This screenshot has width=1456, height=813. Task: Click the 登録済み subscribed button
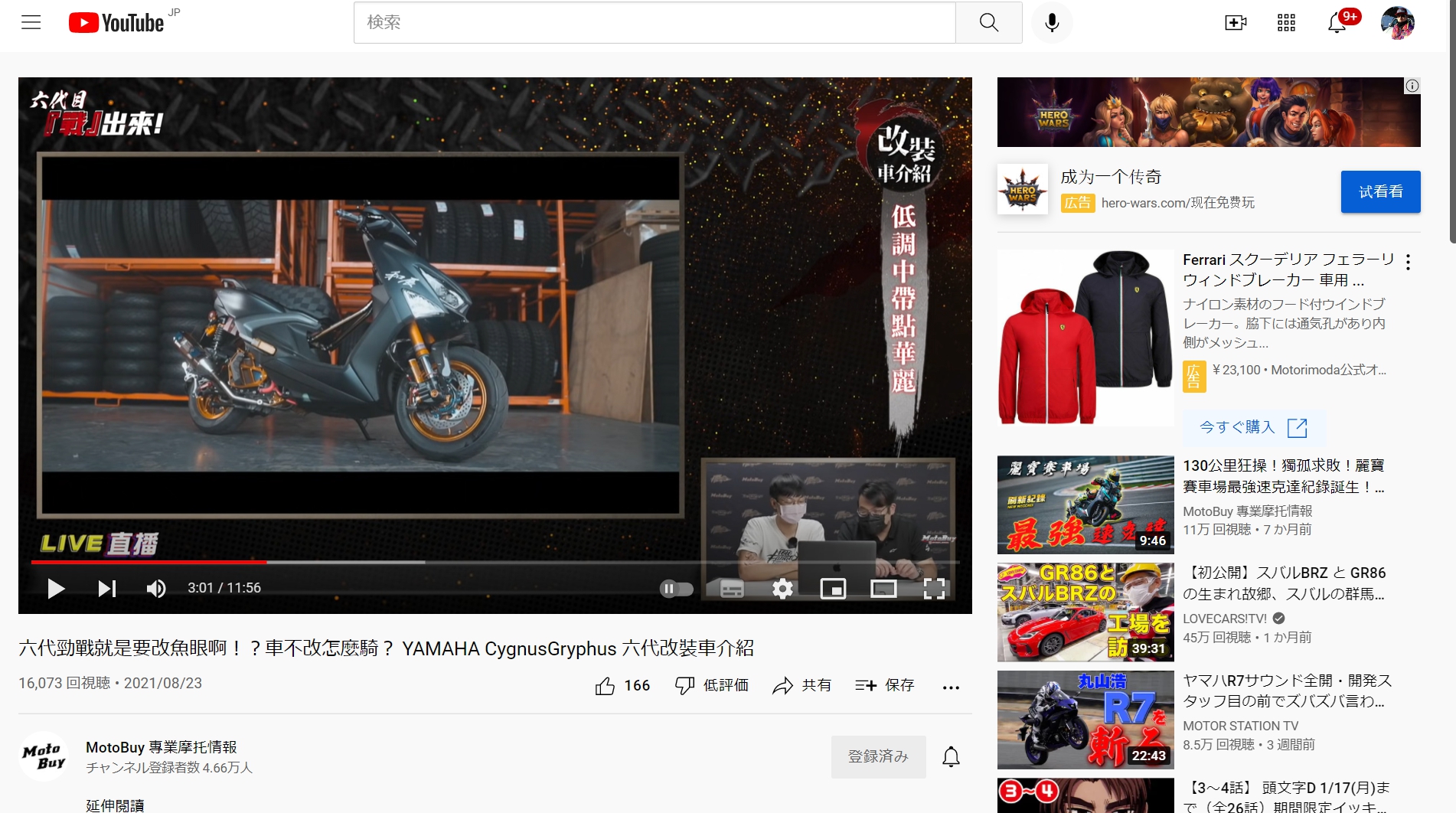click(878, 756)
